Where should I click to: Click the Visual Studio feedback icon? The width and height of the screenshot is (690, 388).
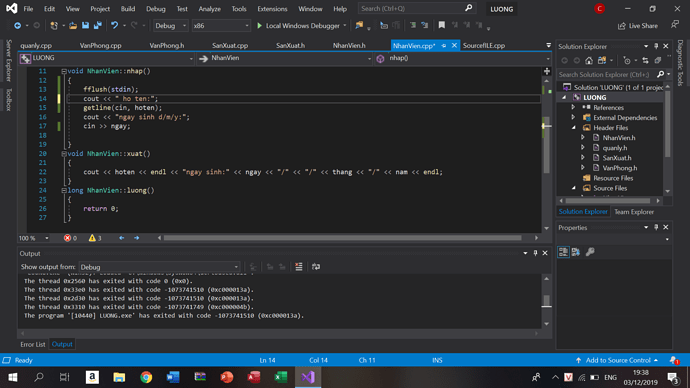coord(675,25)
